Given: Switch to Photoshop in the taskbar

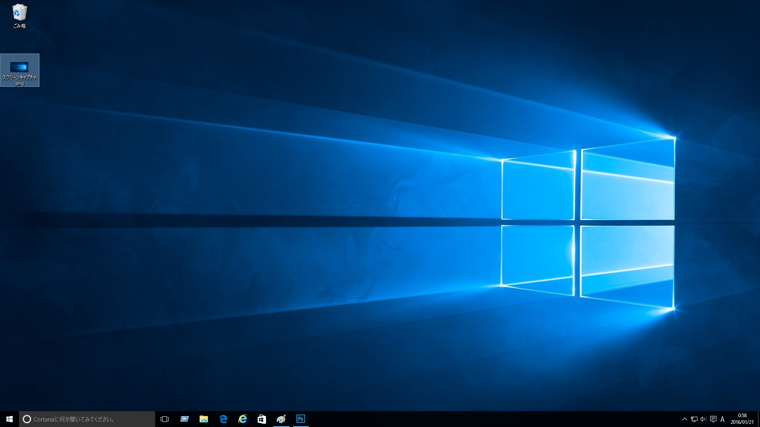Looking at the screenshot, I should point(301,419).
